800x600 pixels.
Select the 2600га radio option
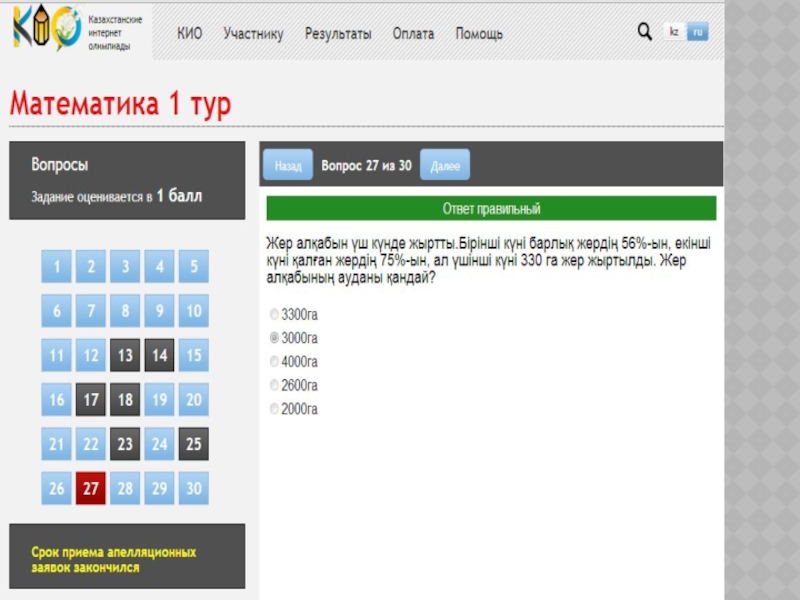point(275,385)
